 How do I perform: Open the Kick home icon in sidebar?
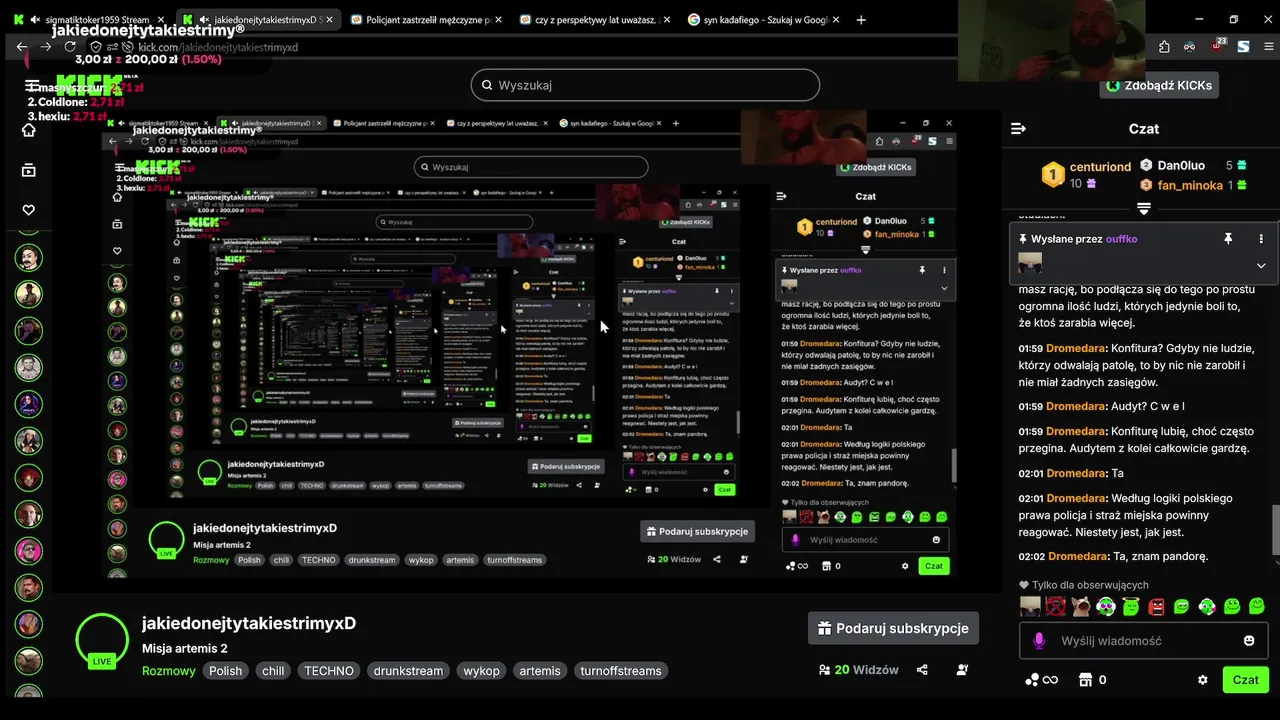(x=29, y=130)
